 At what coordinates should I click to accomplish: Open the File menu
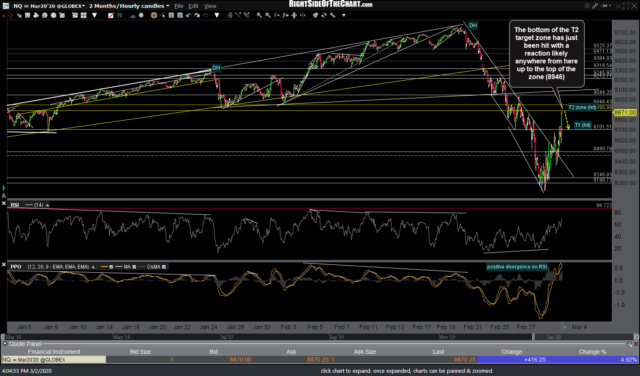tap(178, 6)
